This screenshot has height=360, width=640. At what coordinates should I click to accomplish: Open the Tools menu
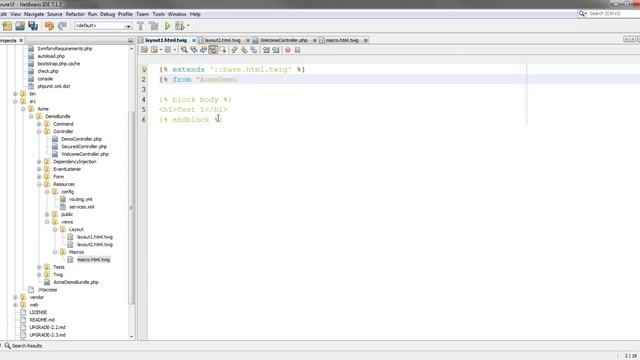[158, 14]
